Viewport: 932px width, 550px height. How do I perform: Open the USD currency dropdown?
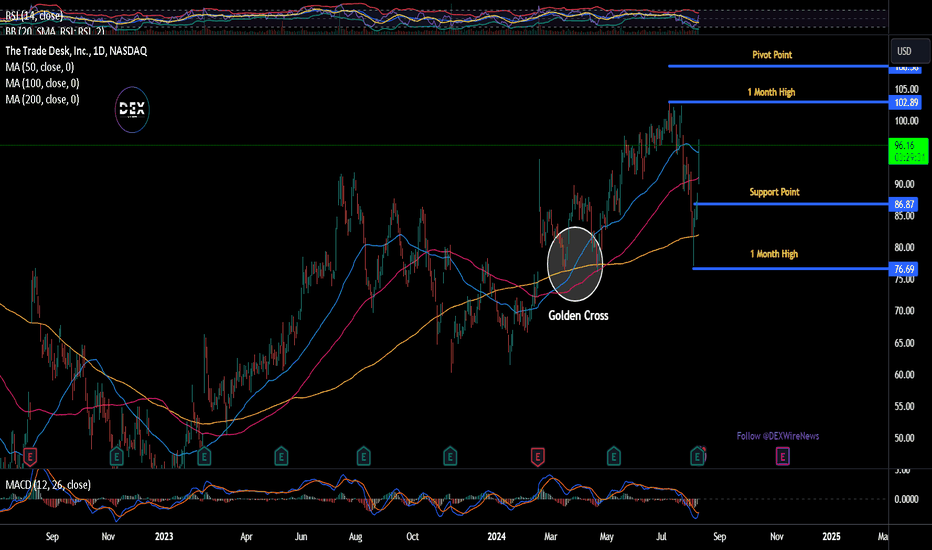point(910,51)
